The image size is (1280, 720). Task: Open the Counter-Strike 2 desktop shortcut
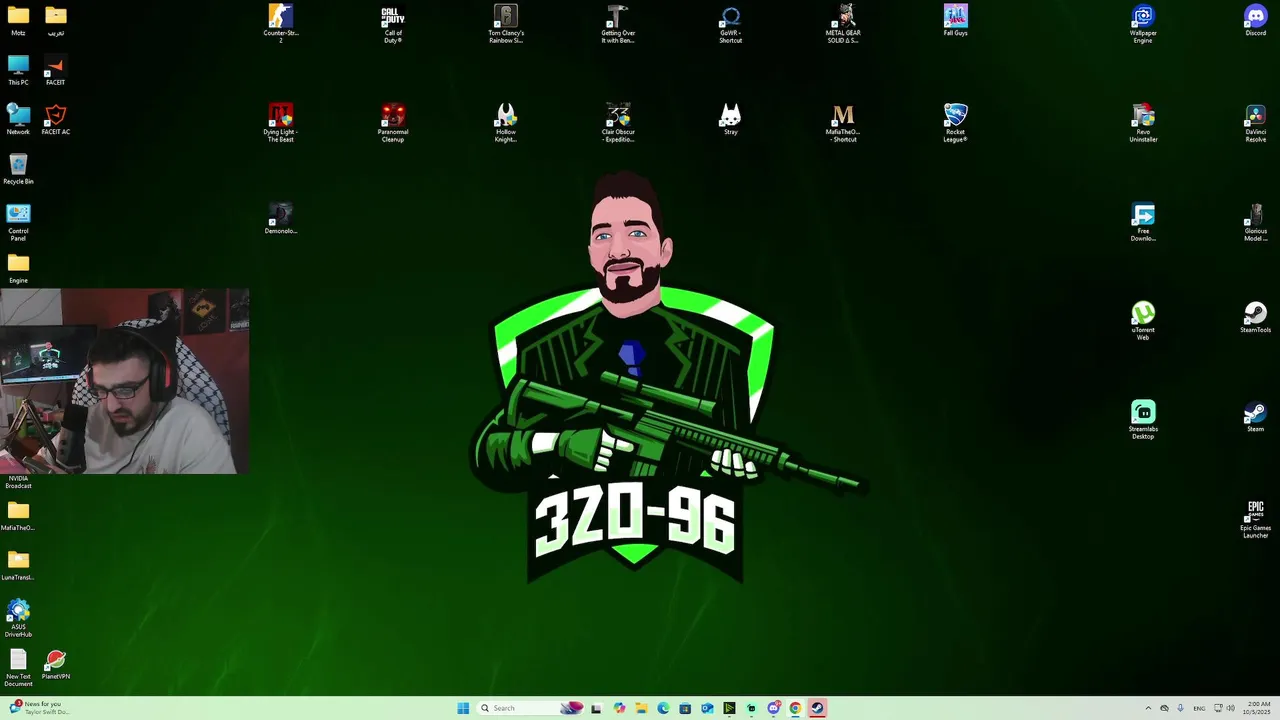pyautogui.click(x=281, y=24)
